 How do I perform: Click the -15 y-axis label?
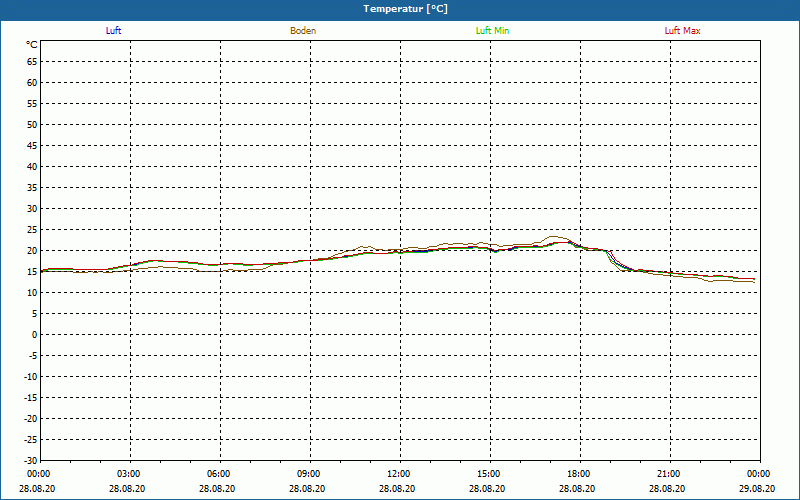(31, 397)
